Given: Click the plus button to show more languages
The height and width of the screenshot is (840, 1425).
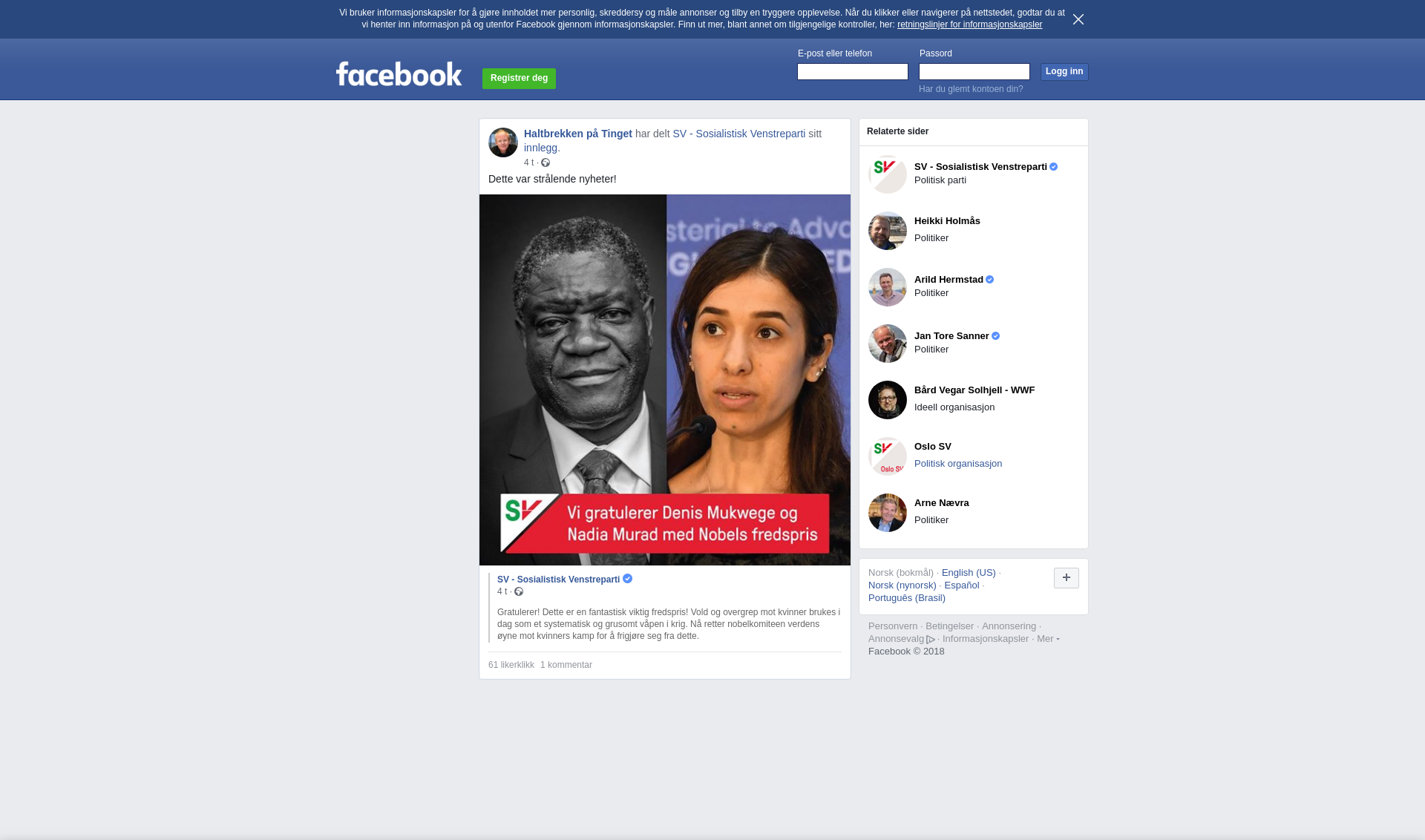Looking at the screenshot, I should coord(1066,578).
